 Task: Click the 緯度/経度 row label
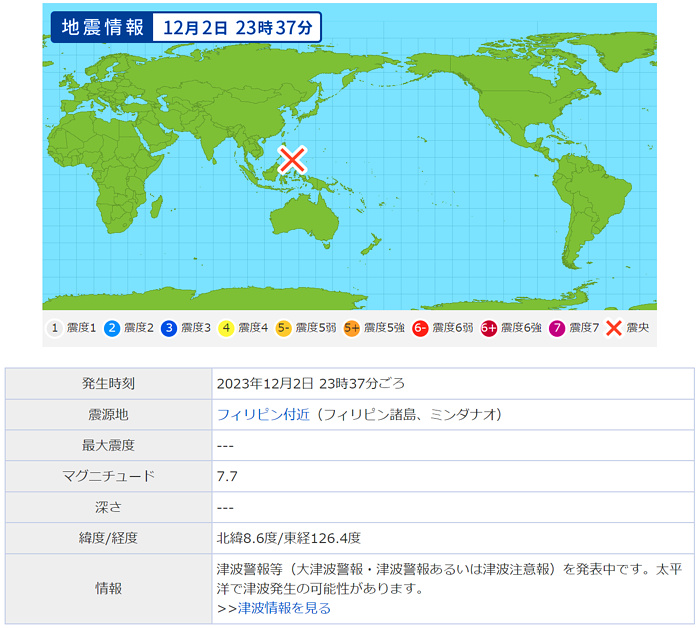[108, 538]
